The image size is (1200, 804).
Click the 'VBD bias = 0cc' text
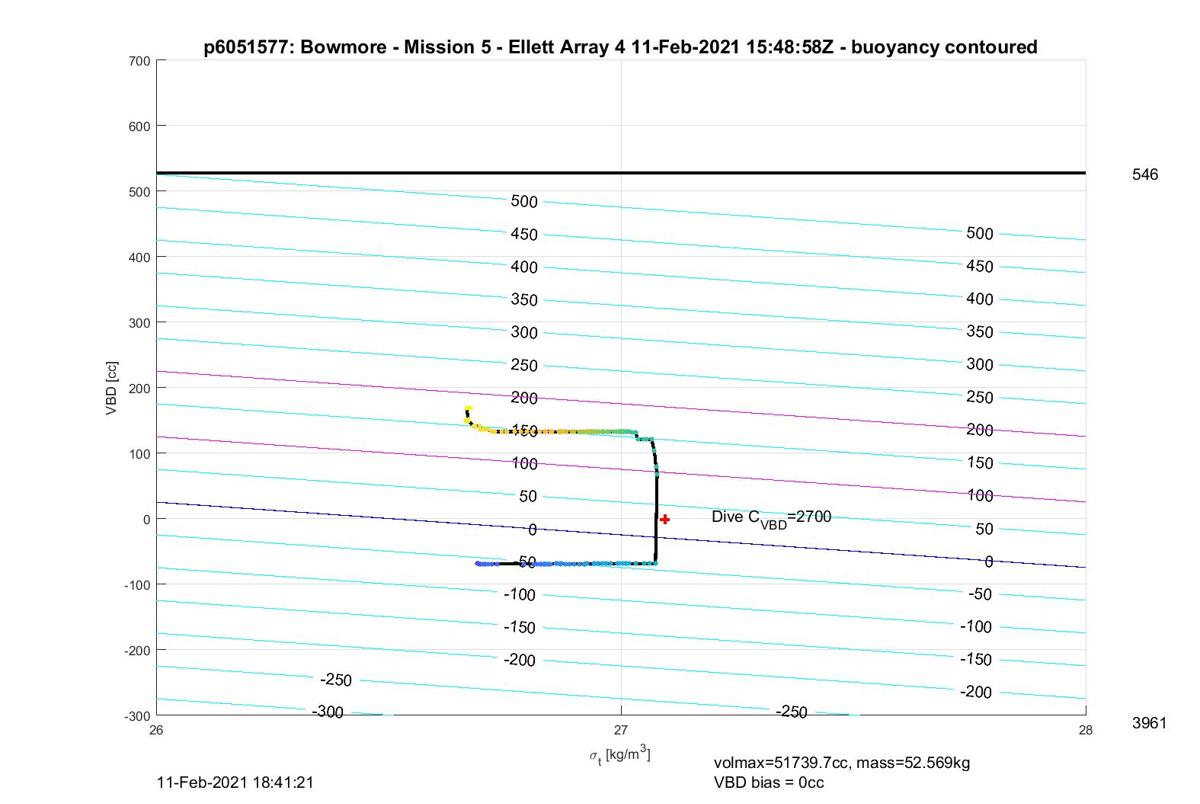coord(769,782)
